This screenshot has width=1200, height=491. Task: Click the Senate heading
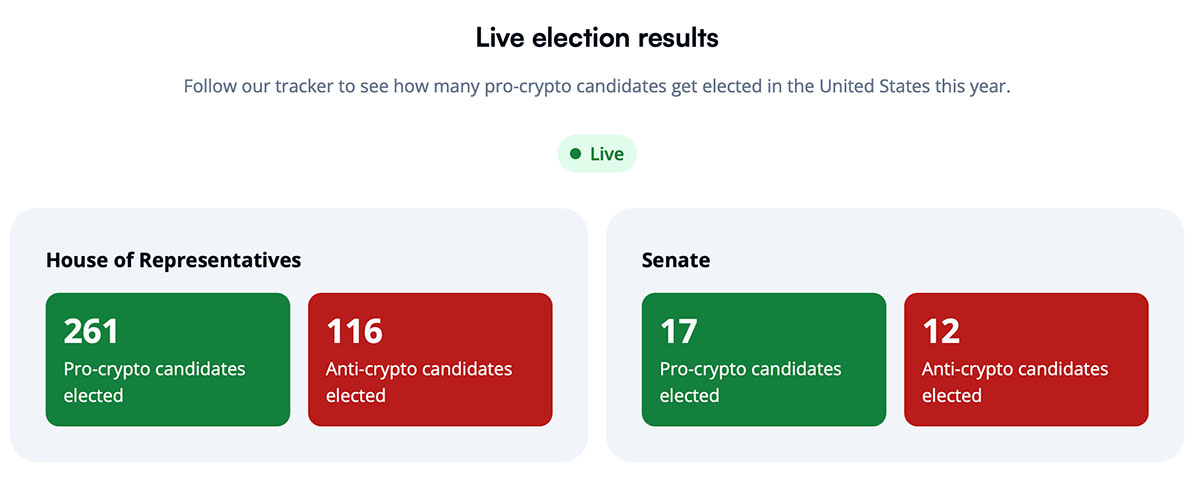click(x=676, y=260)
